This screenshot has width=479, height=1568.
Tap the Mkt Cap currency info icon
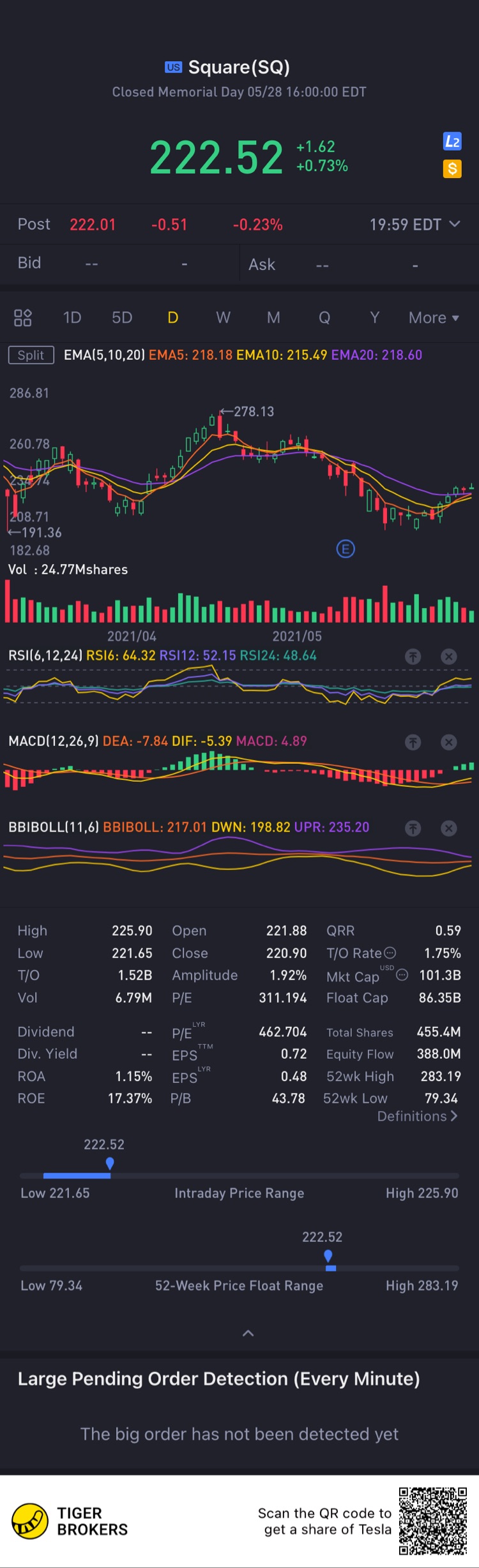pos(402,974)
